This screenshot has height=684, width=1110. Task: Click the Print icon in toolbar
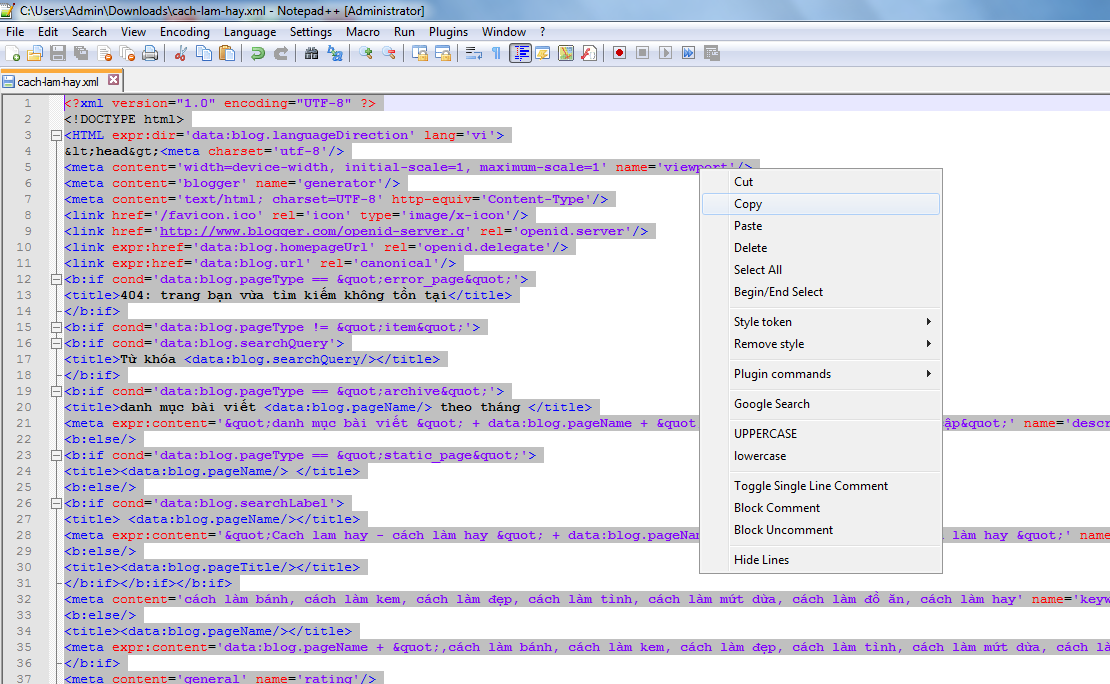(x=150, y=53)
